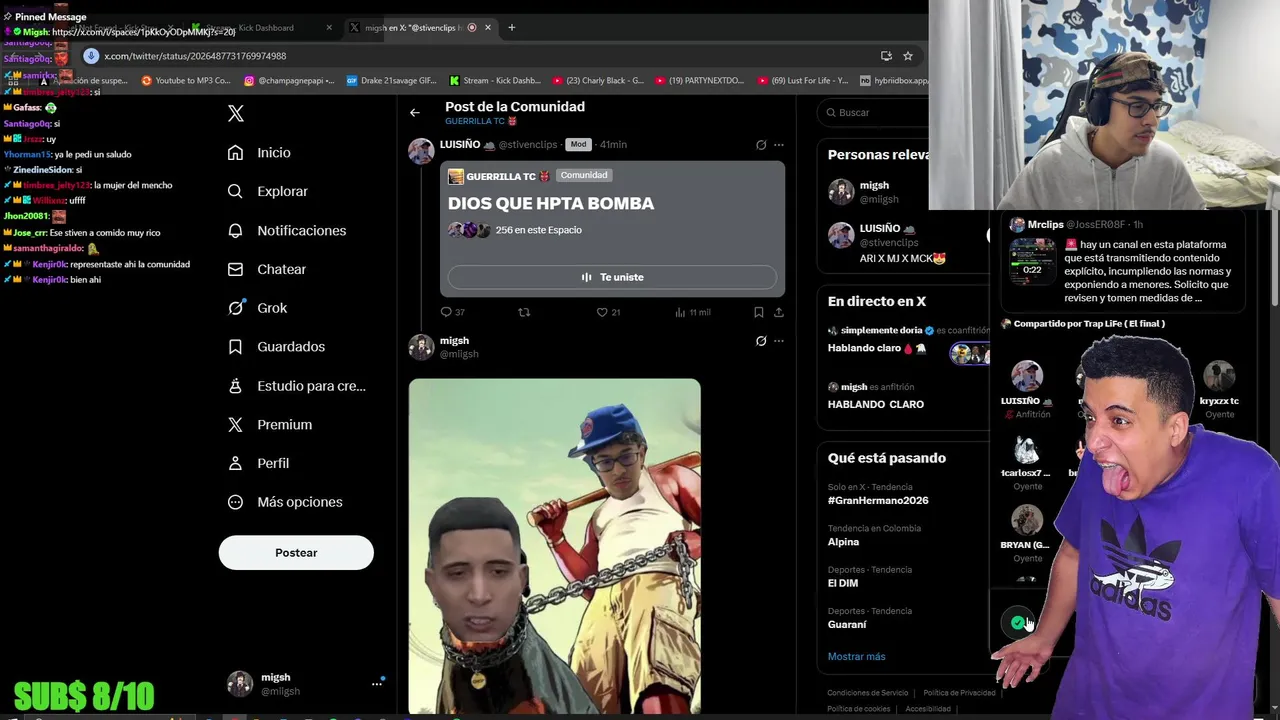This screenshot has height=720, width=1280.
Task: Open Mrclips shared post in Space panel
Action: (1122, 262)
